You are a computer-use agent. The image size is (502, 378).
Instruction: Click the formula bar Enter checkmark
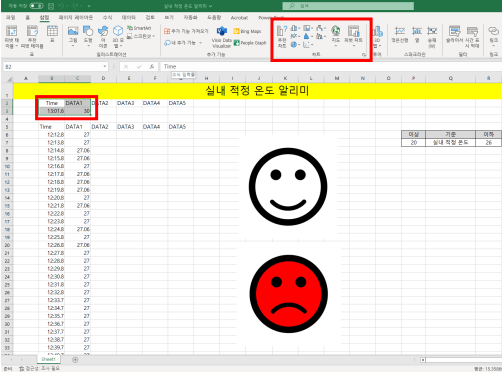tap(139, 67)
